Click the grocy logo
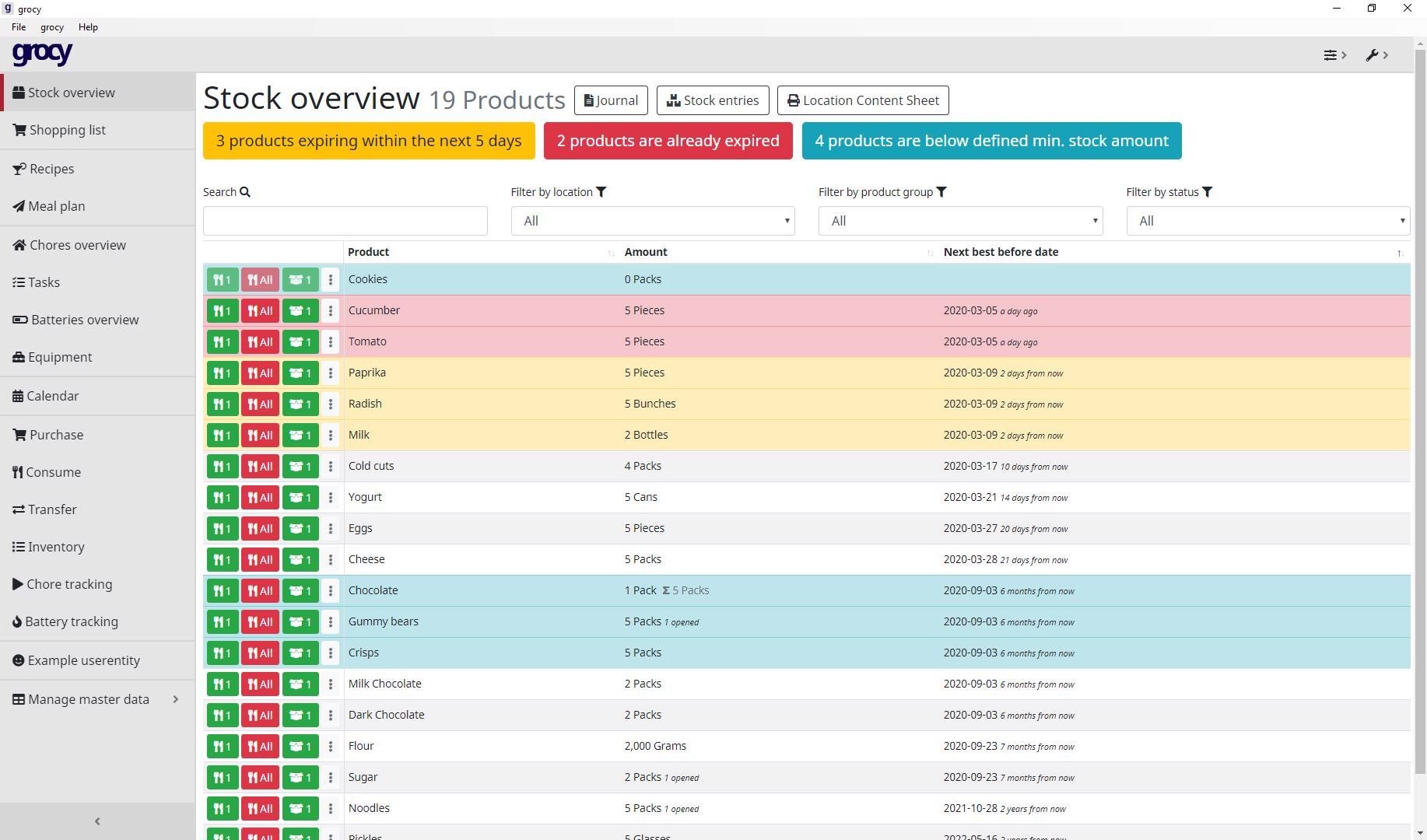 [x=42, y=54]
